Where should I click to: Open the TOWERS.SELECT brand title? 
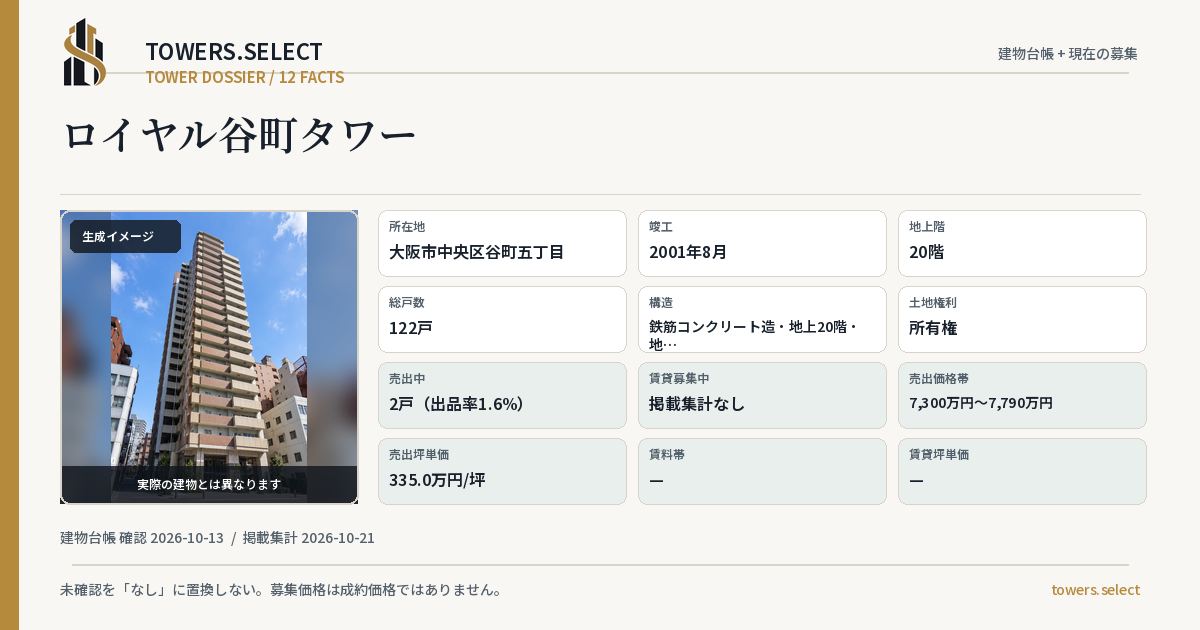point(234,52)
